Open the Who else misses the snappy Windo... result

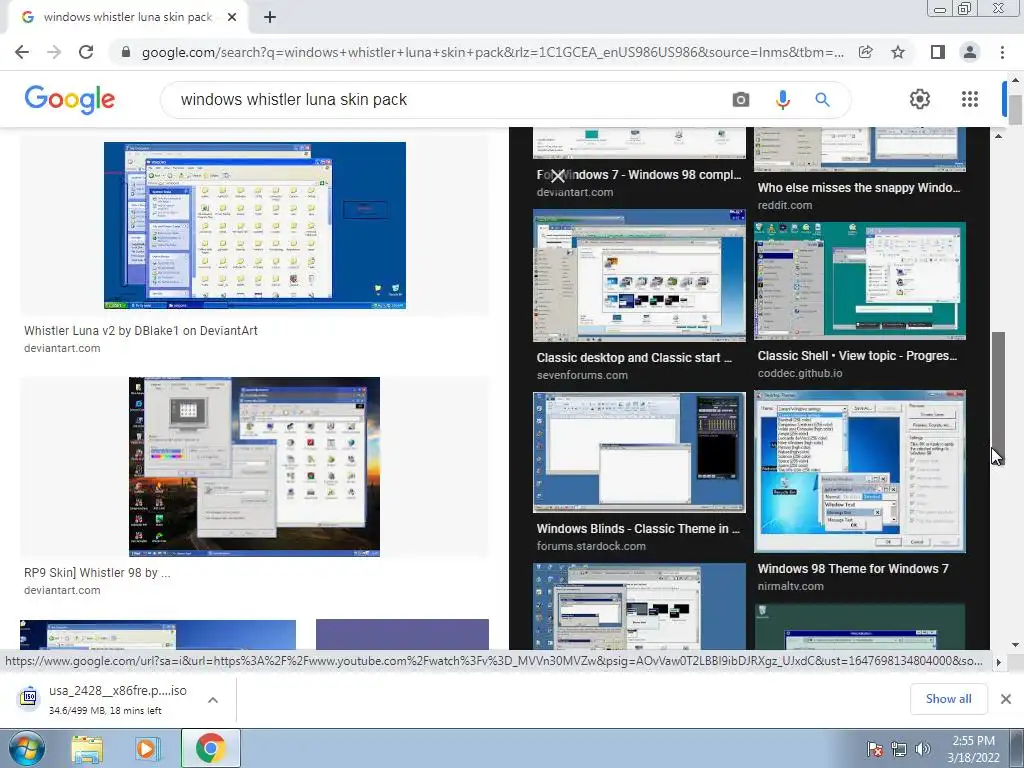point(859,188)
